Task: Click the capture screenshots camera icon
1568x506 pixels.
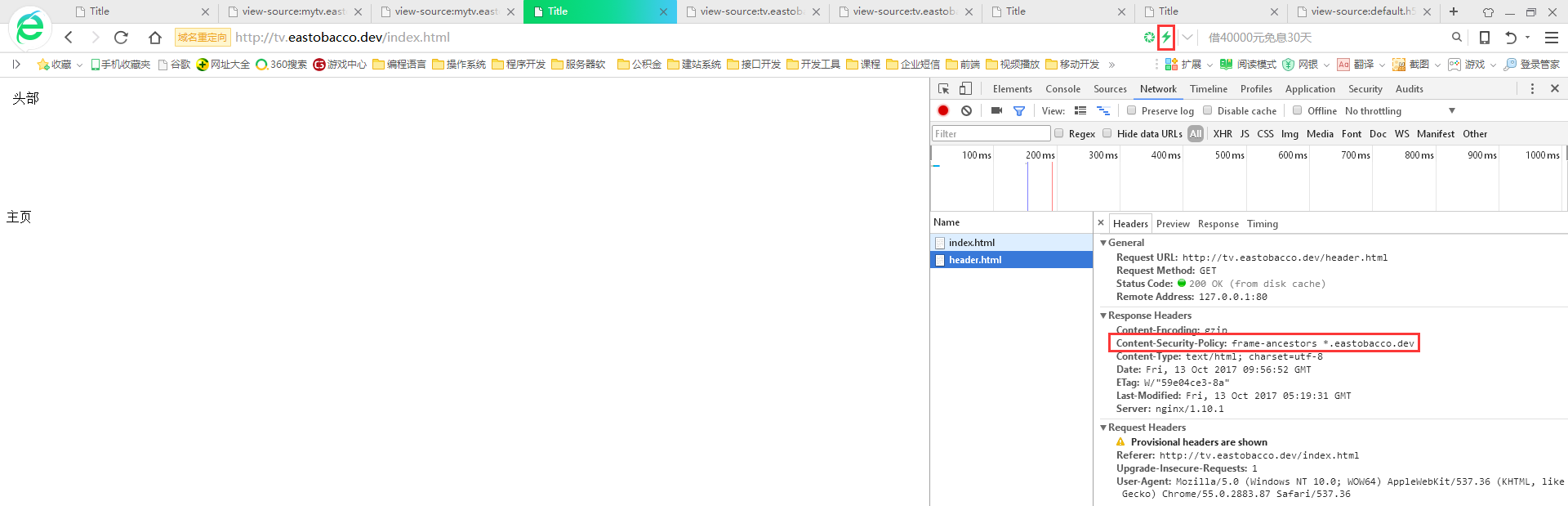Action: [996, 110]
